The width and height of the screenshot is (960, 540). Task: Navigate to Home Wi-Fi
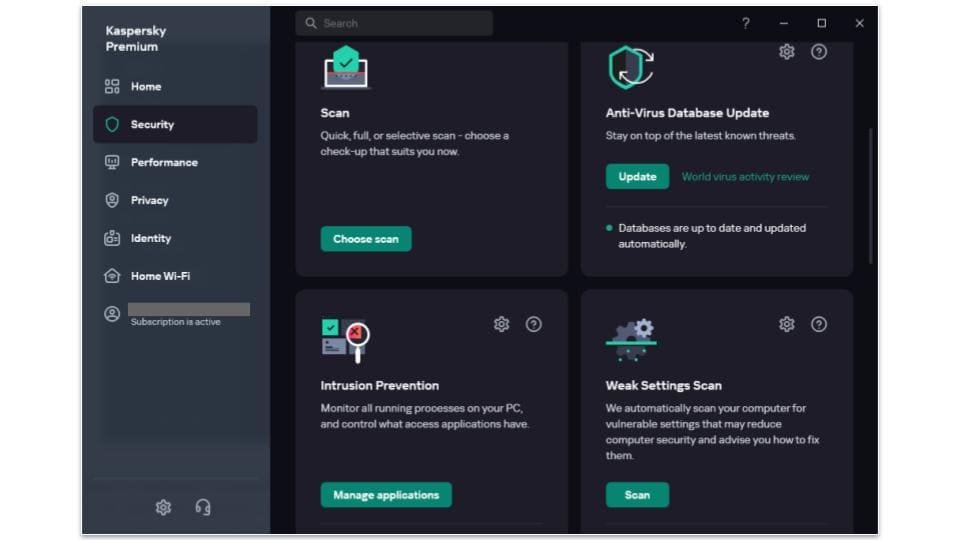(x=160, y=277)
